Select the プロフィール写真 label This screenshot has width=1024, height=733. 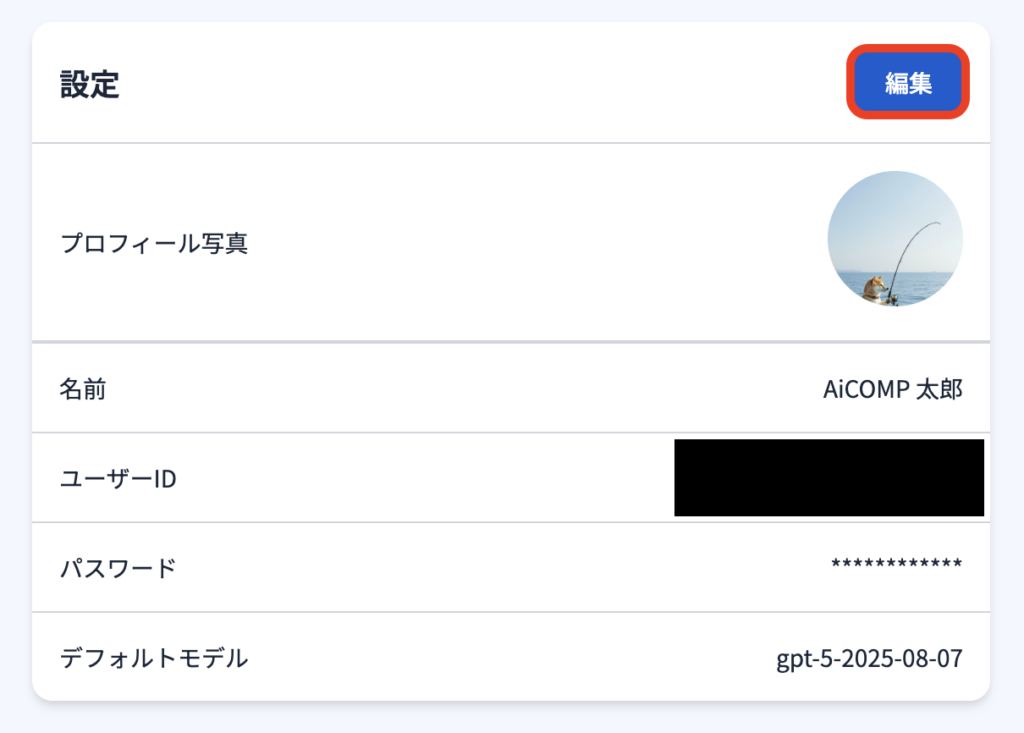coord(154,243)
